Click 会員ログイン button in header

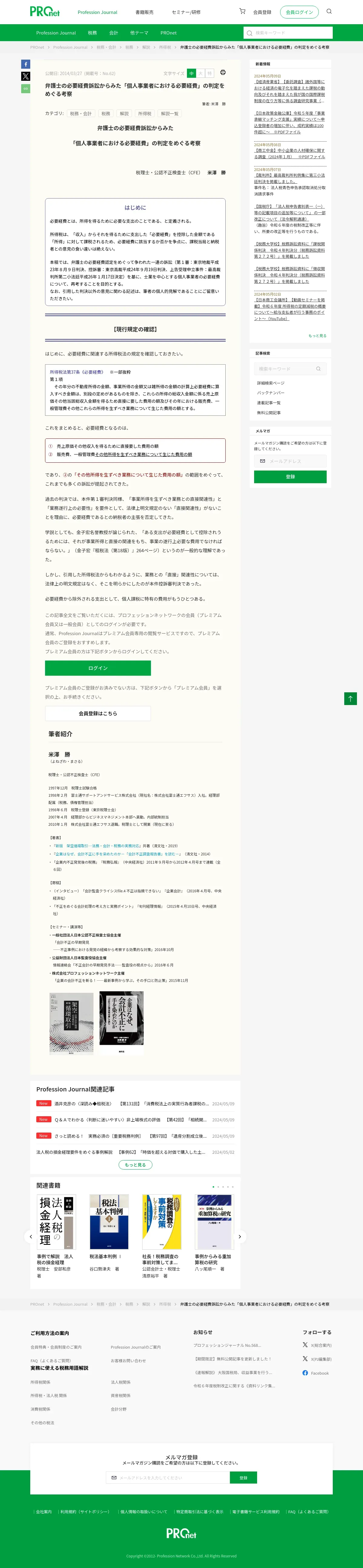click(299, 12)
